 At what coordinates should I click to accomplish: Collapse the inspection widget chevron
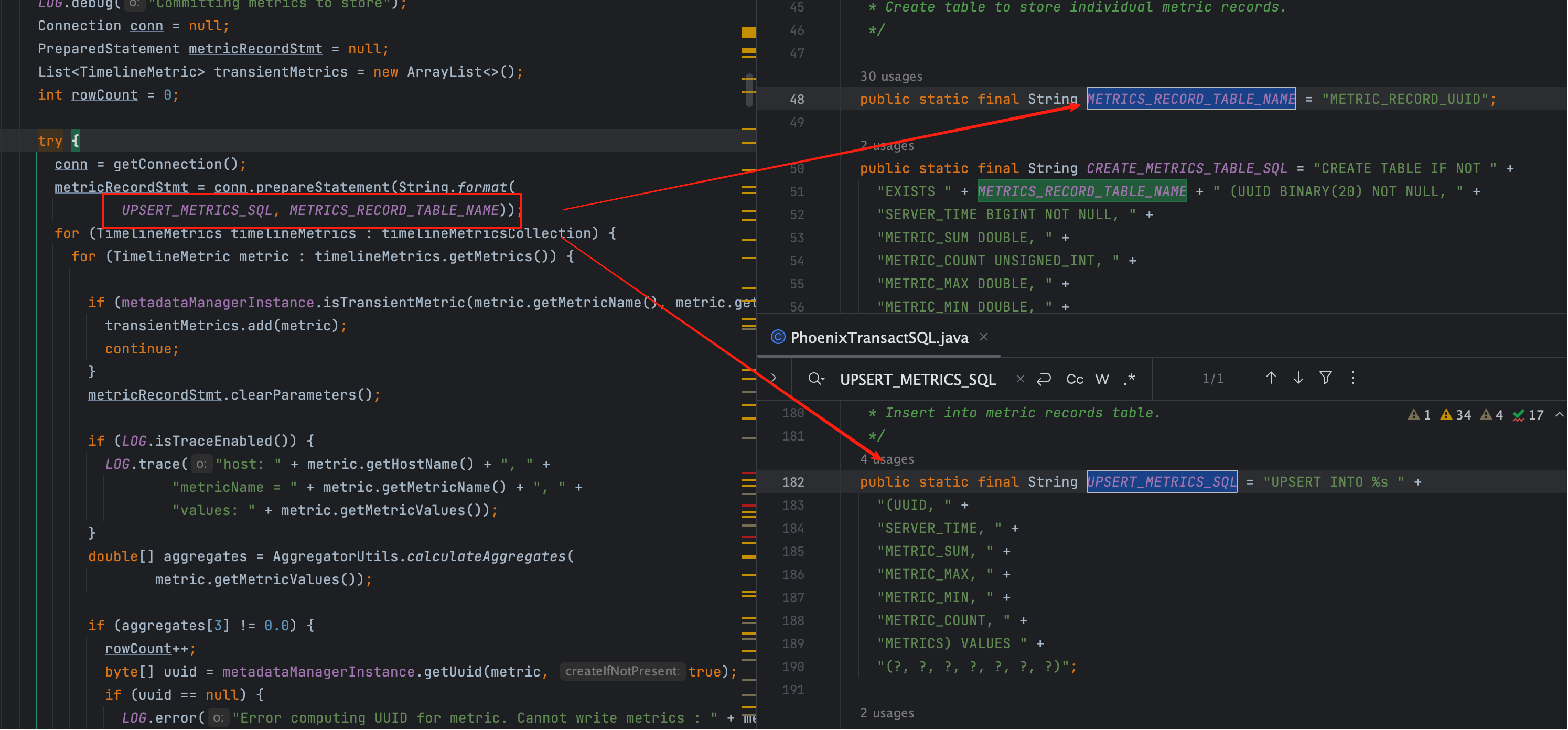pyautogui.click(x=1559, y=415)
